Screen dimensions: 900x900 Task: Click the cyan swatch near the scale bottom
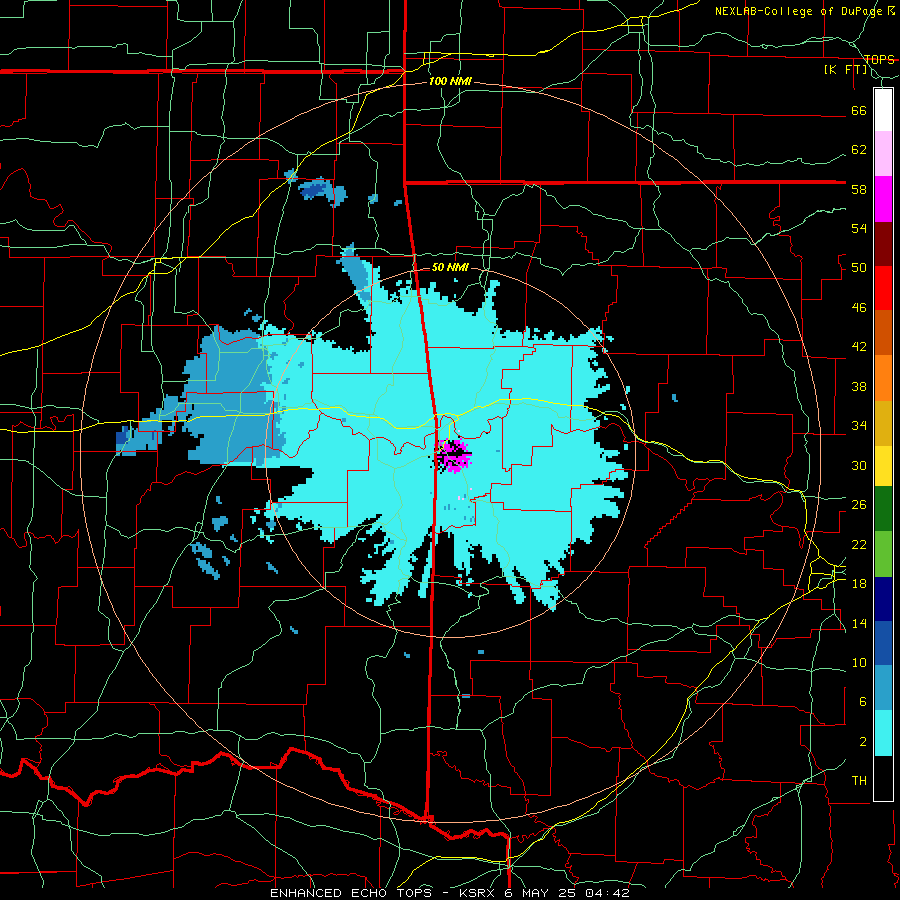883,733
